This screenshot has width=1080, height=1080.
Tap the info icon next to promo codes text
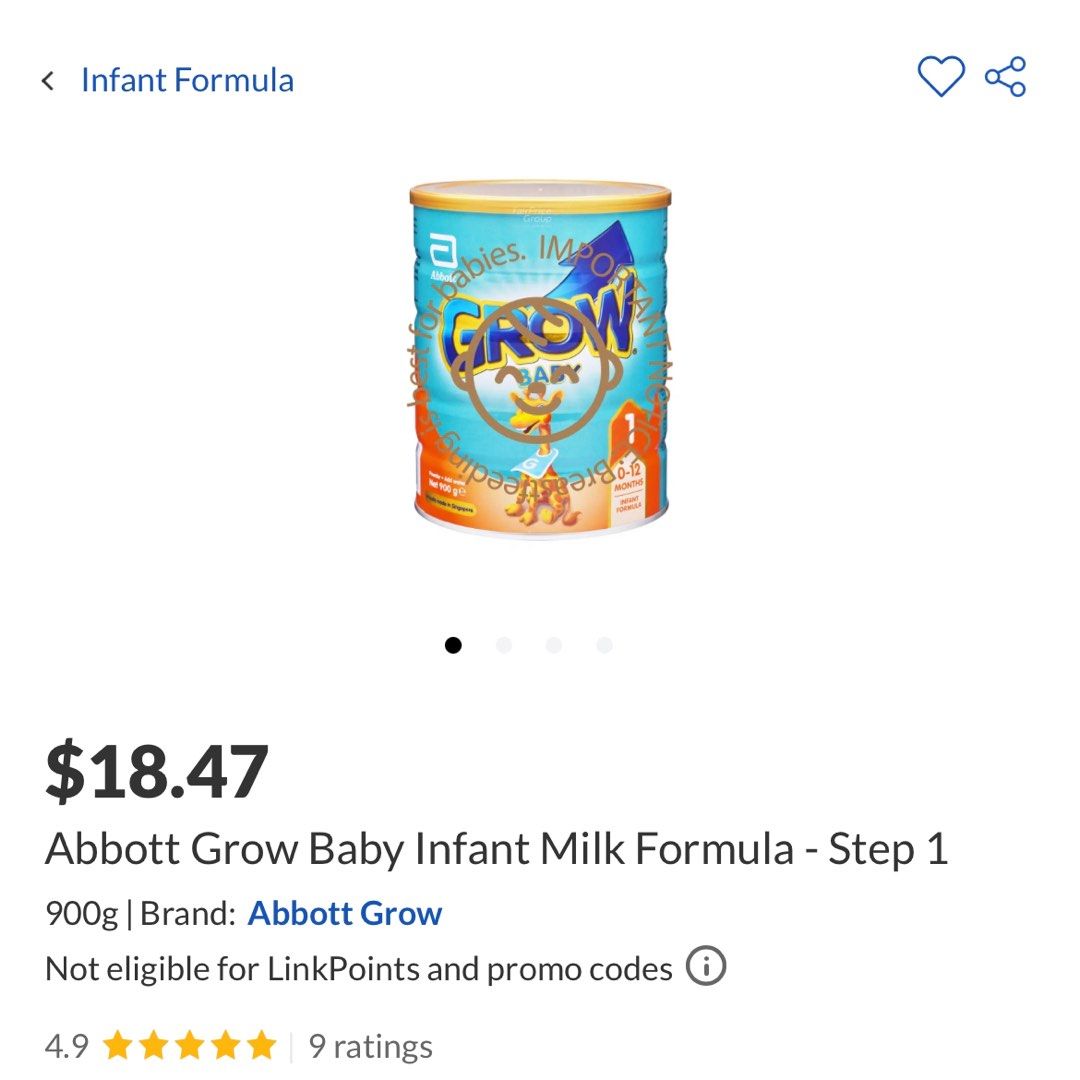[707, 967]
